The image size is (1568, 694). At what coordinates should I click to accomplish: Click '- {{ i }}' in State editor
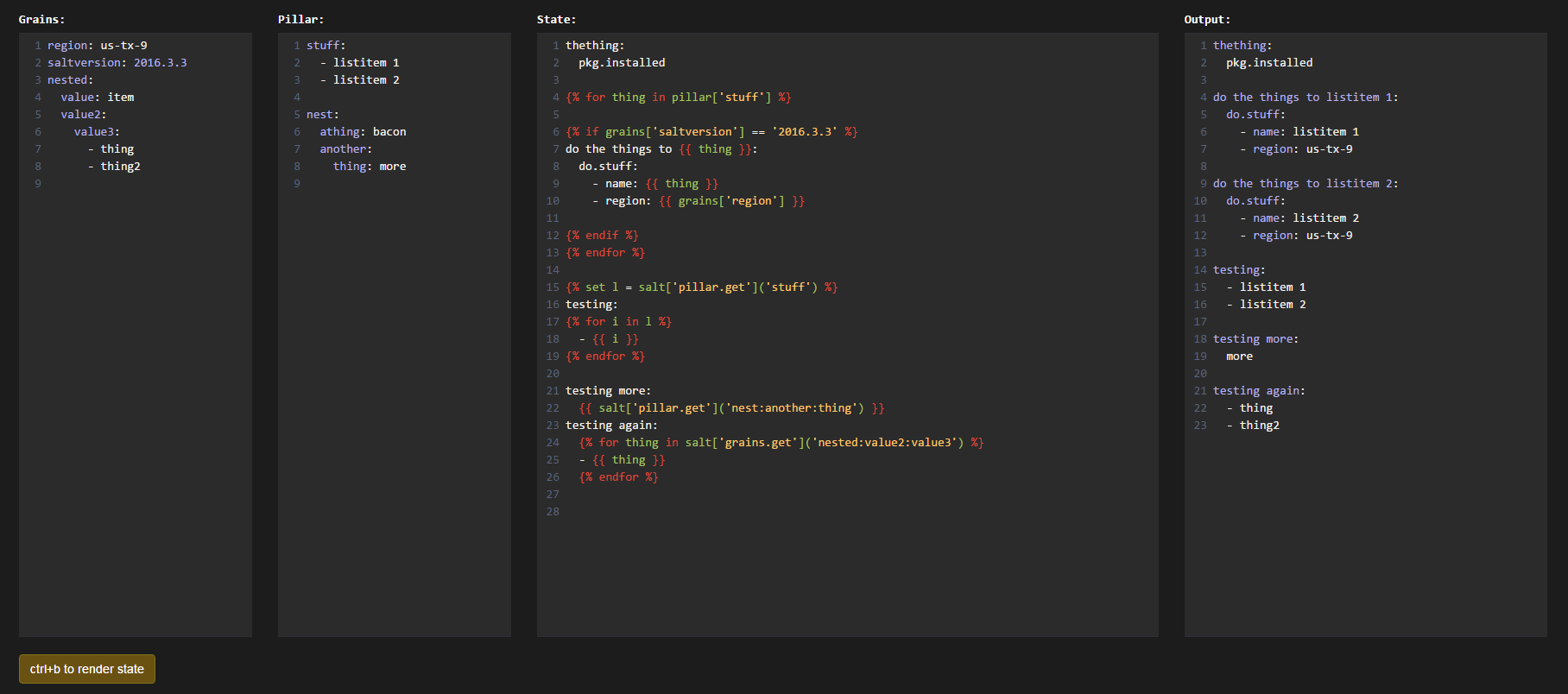(x=609, y=339)
